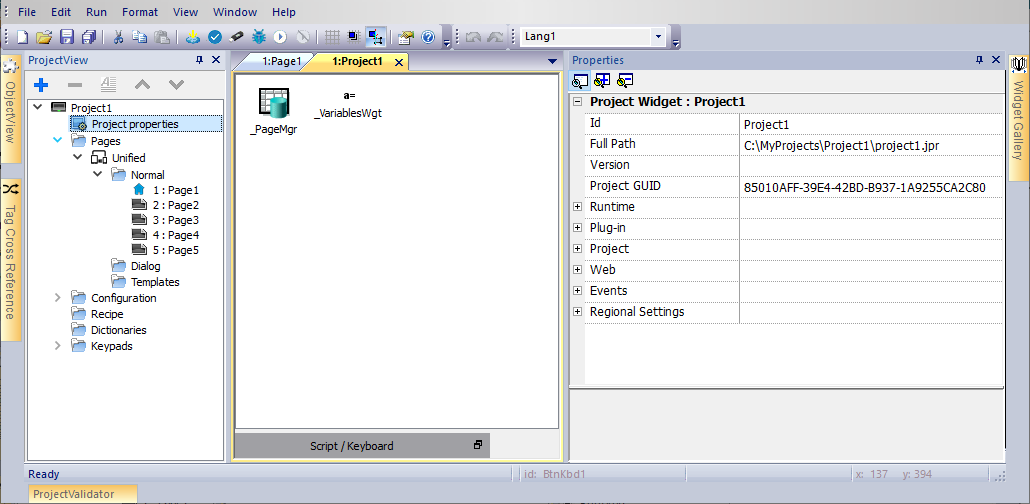Click the Save All toolbar icon
The image size is (1030, 504).
[89, 37]
